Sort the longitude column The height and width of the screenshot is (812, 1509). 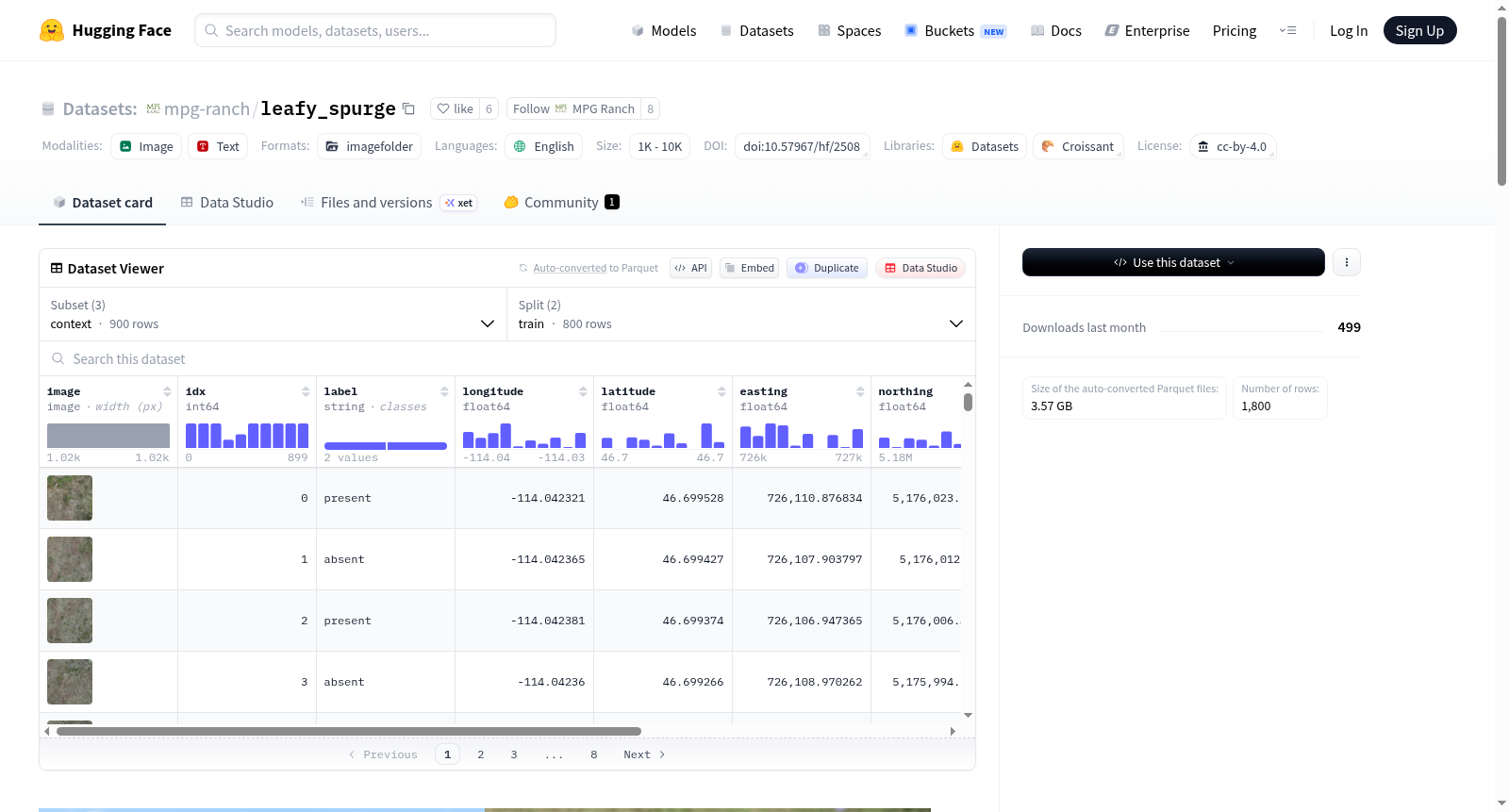pyautogui.click(x=583, y=391)
